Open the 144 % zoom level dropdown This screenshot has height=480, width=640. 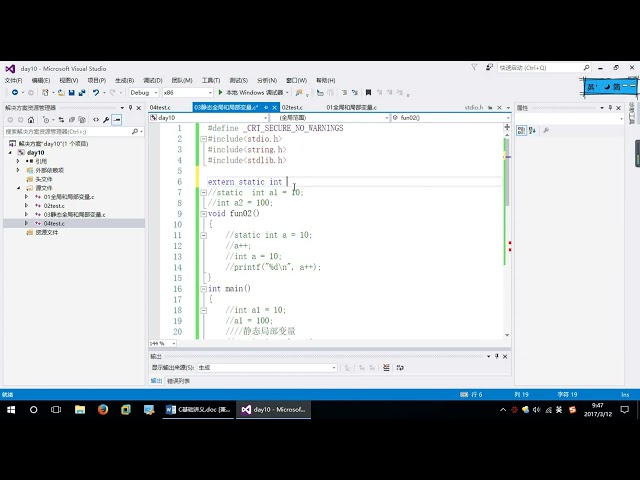click(x=162, y=344)
